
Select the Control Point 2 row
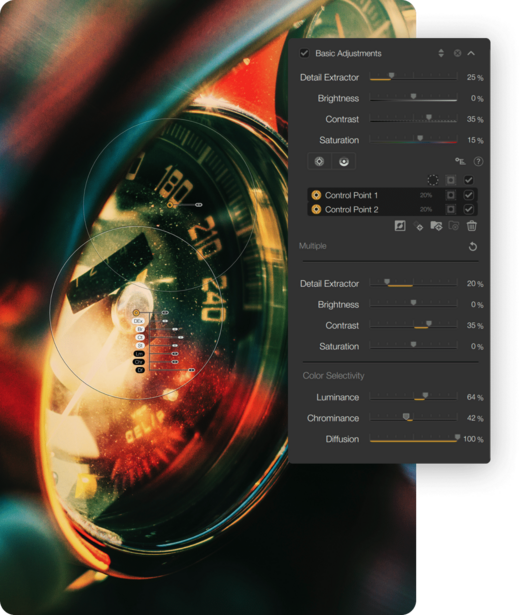tap(392, 209)
